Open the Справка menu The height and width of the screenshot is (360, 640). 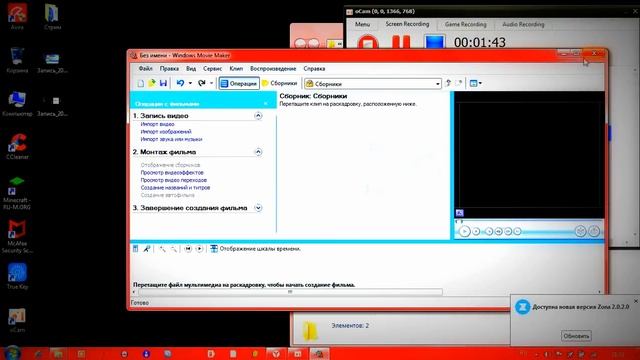(314, 69)
